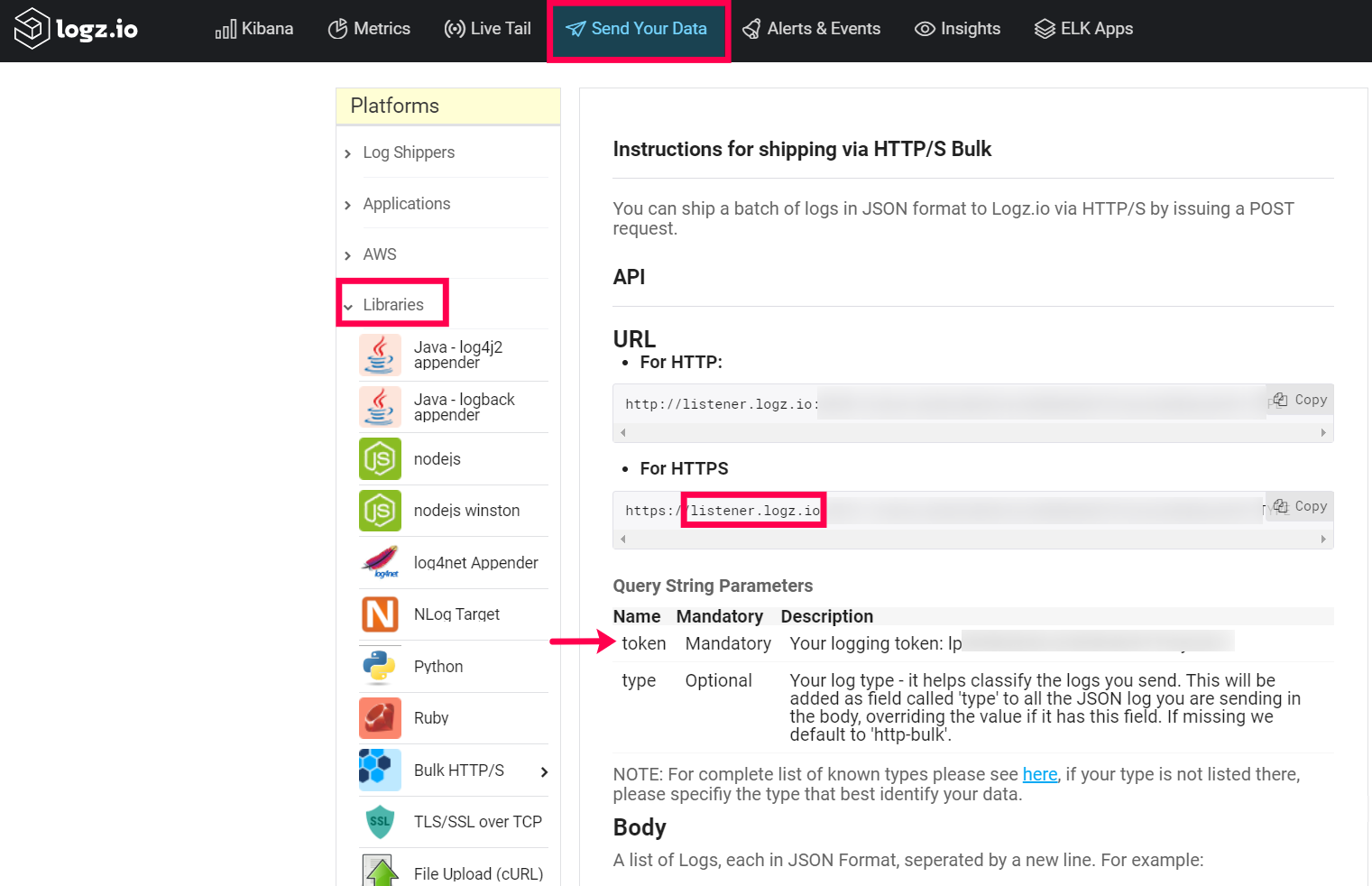
Task: Click the Python logo icon
Action: pyautogui.click(x=380, y=667)
